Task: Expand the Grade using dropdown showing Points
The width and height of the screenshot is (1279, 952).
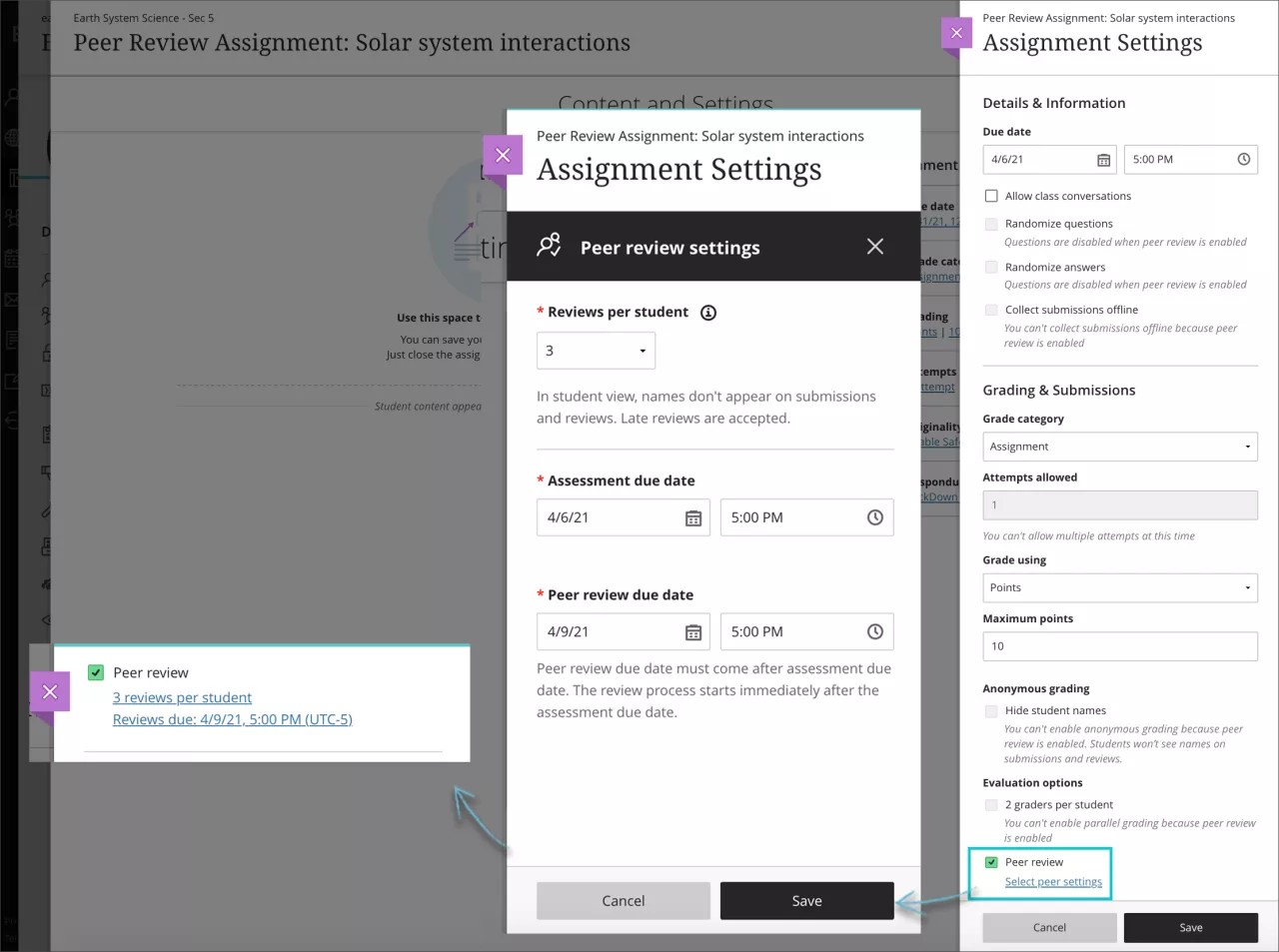Action: 1119,587
